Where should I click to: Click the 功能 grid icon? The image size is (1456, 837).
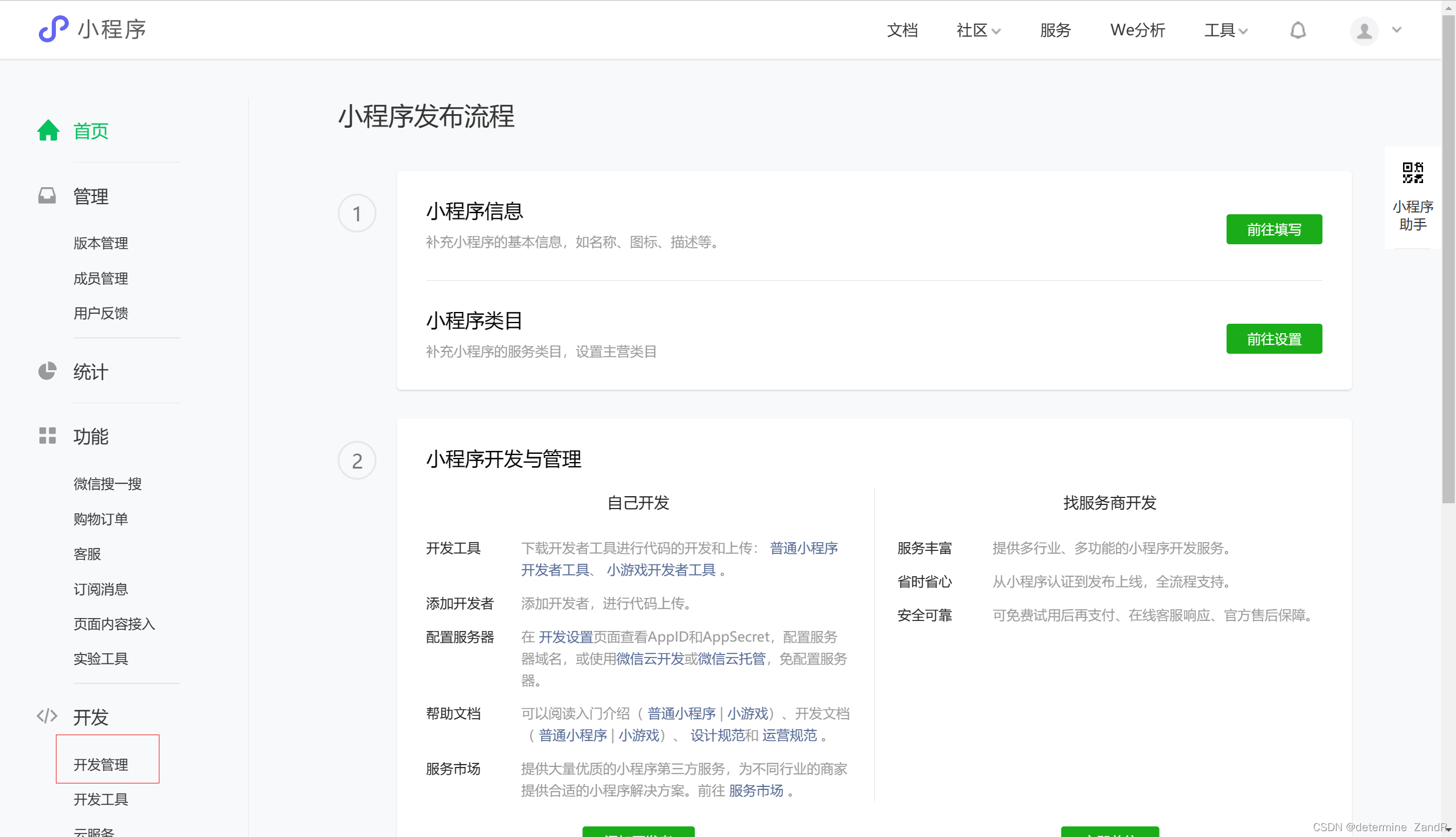(47, 436)
